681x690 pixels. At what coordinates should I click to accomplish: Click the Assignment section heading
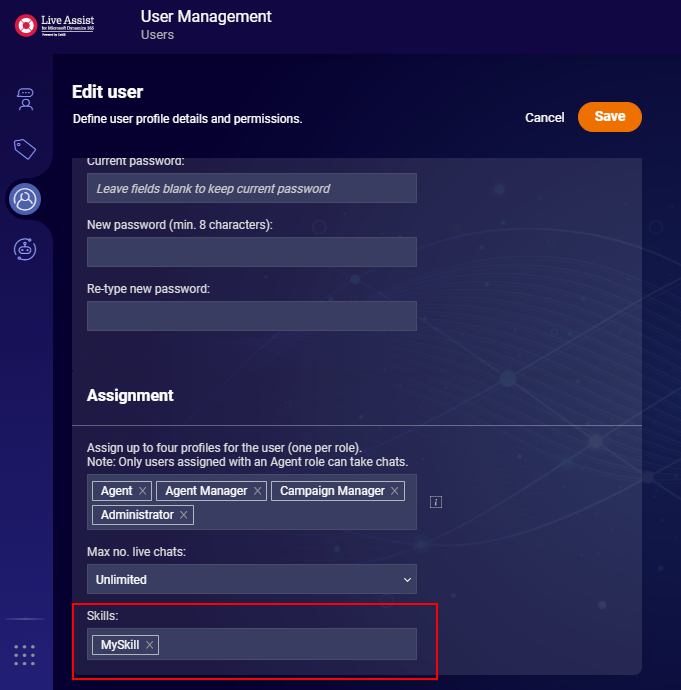130,396
